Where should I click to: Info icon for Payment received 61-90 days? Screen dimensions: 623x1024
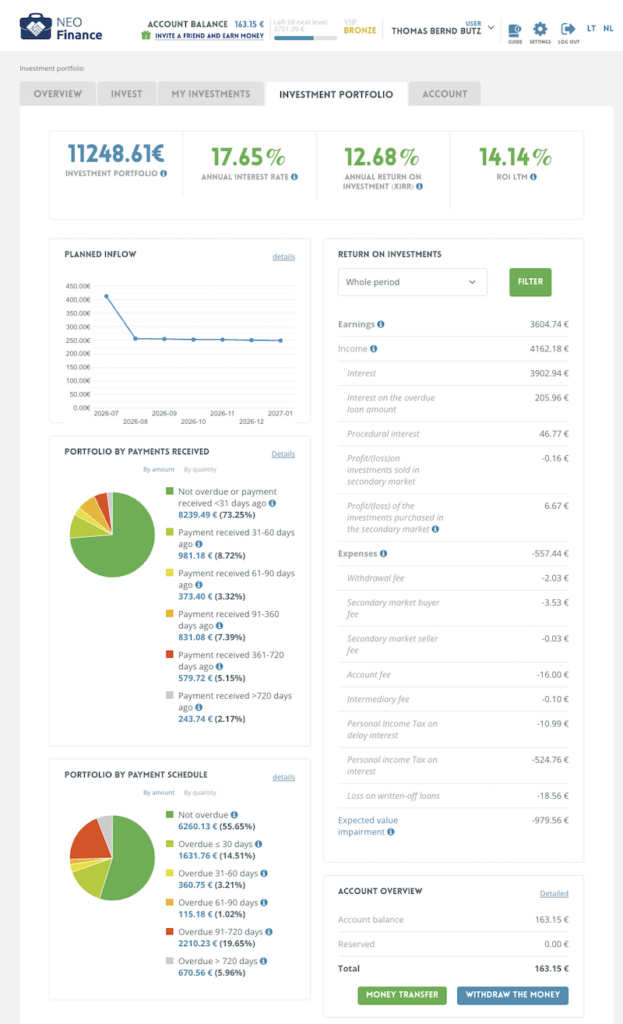(199, 585)
